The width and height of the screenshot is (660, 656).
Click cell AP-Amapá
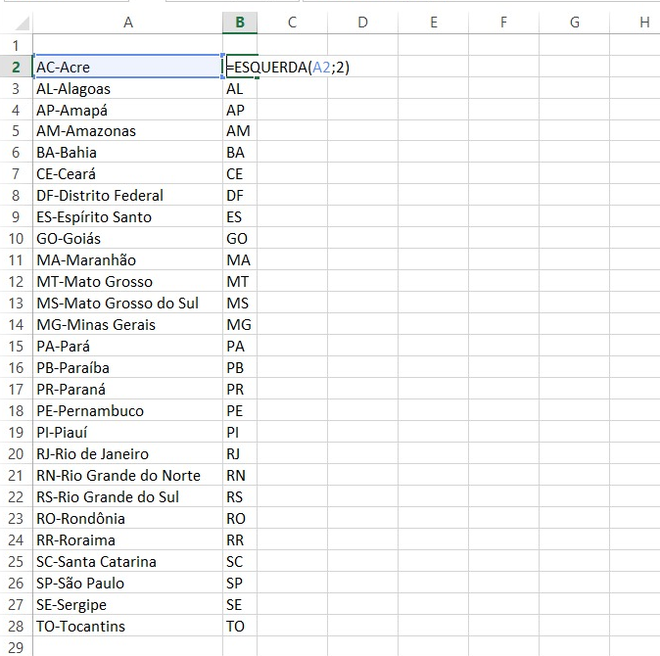pyautogui.click(x=128, y=110)
